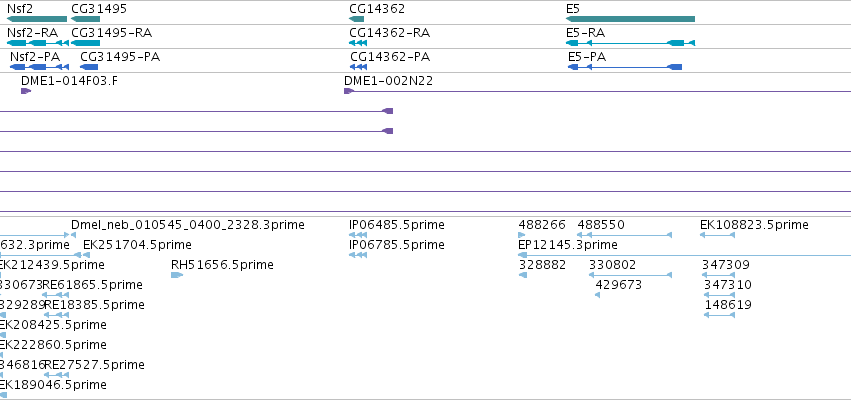This screenshot has height=400, width=851.
Task: Click the Nsf2-RA transcript glyph
Action: [38, 43]
